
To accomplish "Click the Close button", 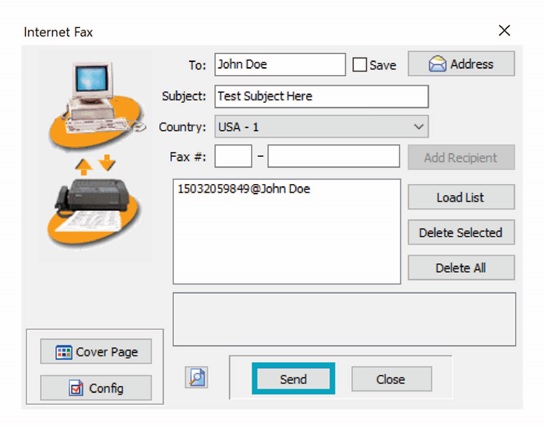I will (391, 379).
